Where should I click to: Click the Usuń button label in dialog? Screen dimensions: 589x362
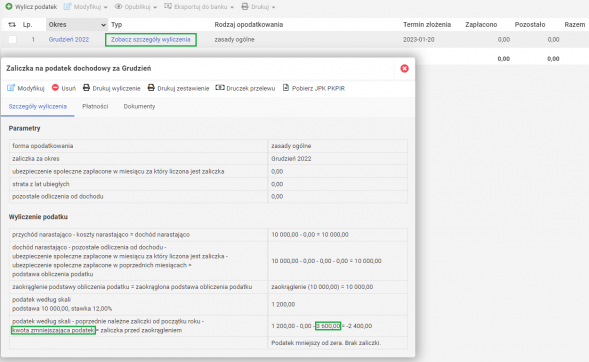(x=69, y=88)
